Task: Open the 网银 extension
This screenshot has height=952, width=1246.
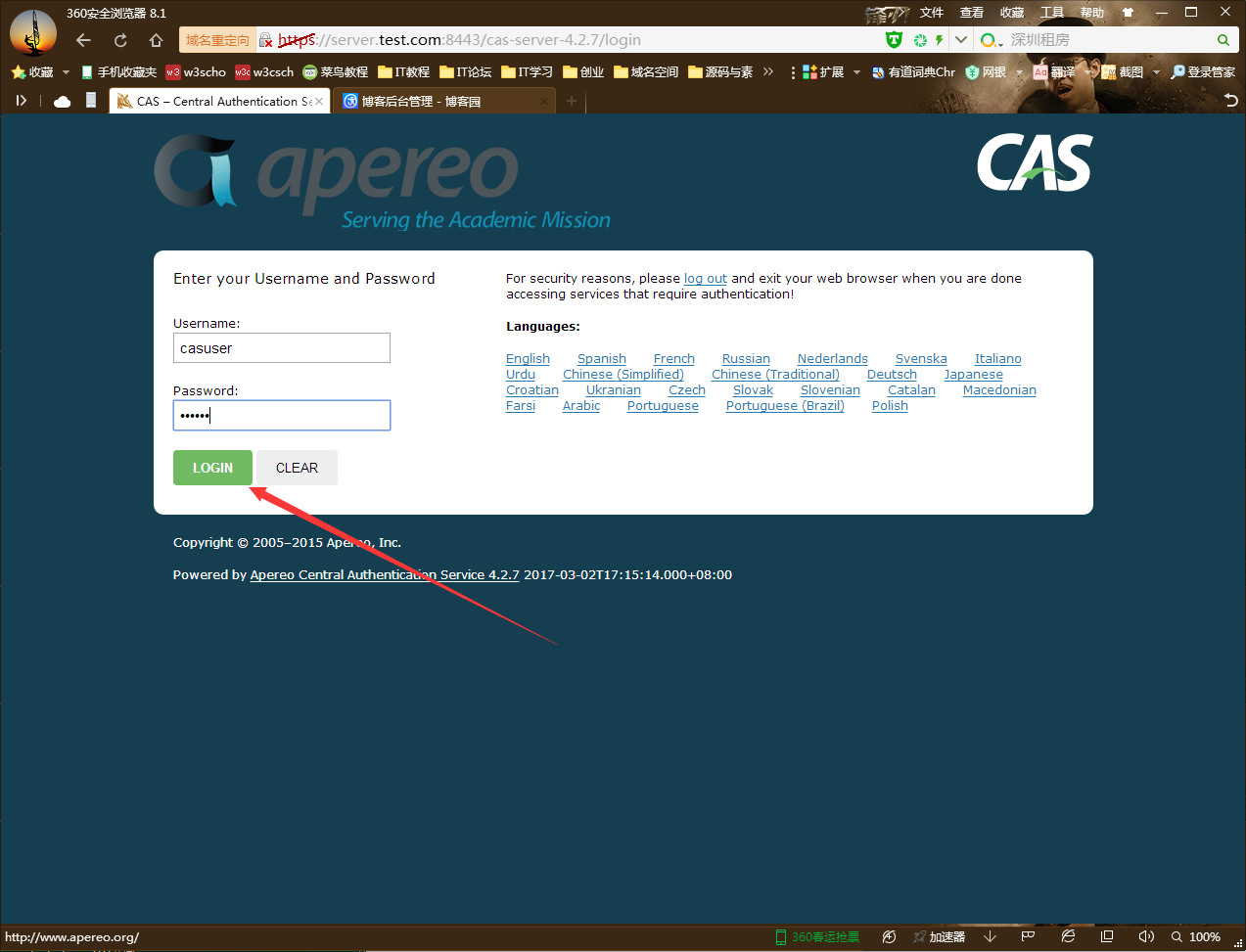Action: click(x=986, y=72)
